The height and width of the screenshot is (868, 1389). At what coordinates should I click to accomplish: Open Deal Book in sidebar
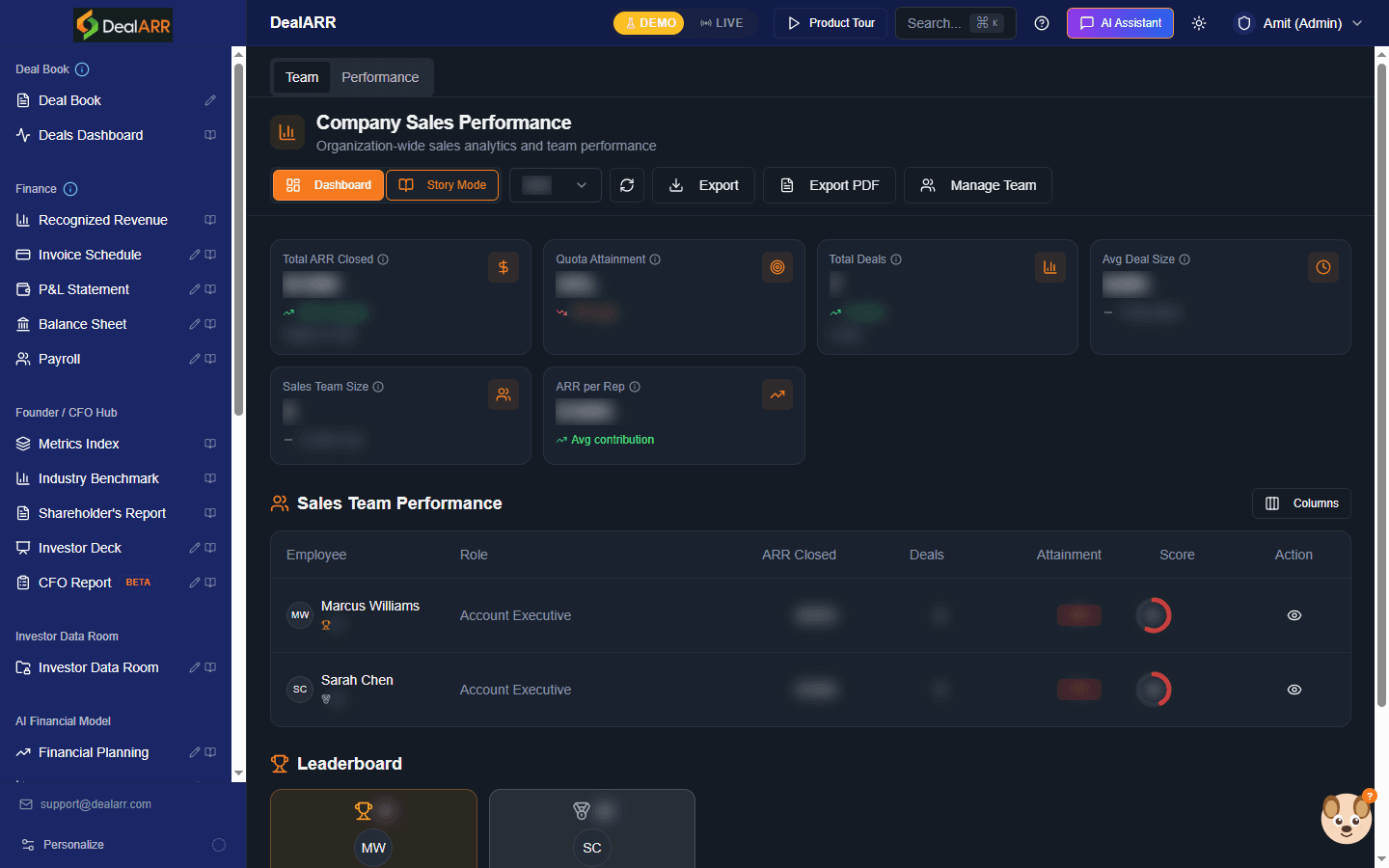point(69,100)
